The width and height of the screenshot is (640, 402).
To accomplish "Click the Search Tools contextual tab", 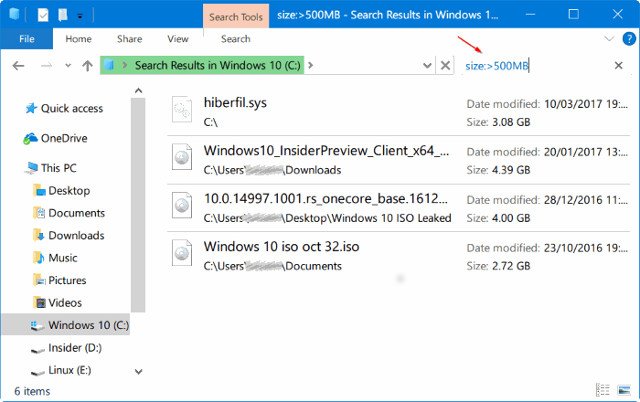I will pos(236,17).
